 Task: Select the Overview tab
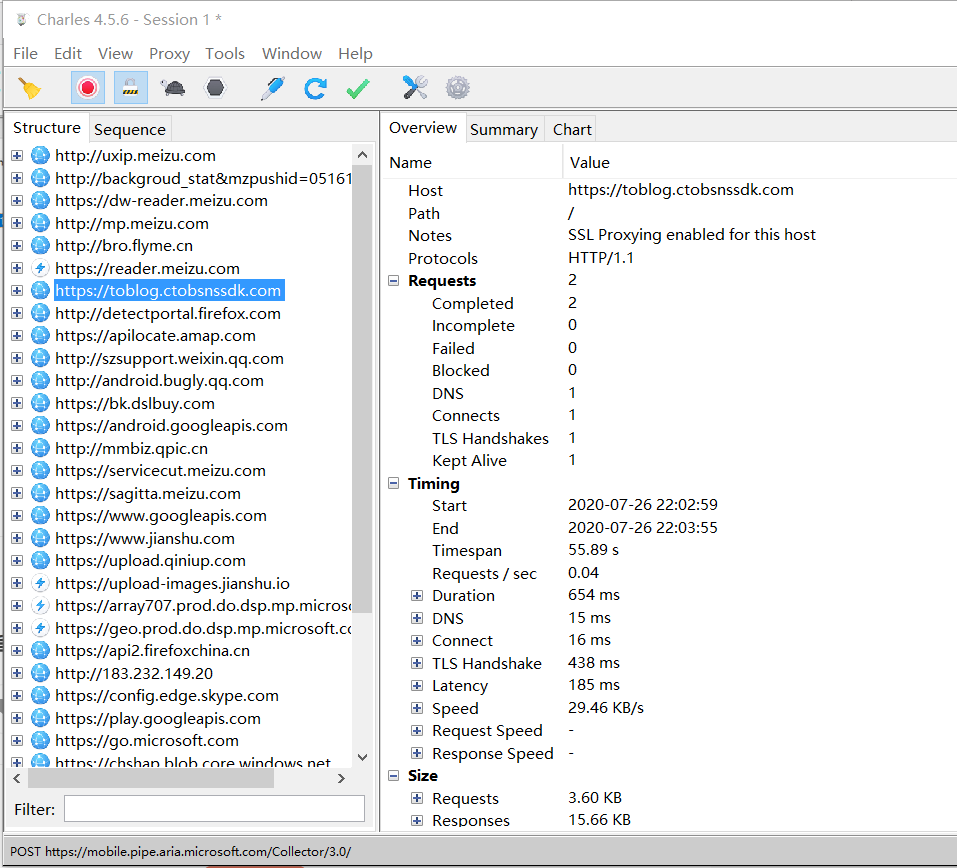coord(423,128)
